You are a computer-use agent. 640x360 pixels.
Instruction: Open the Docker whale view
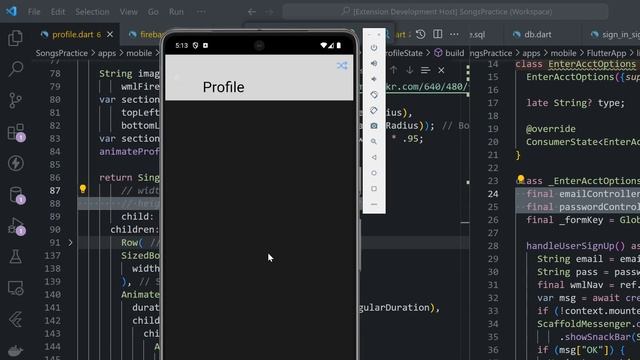(16, 350)
